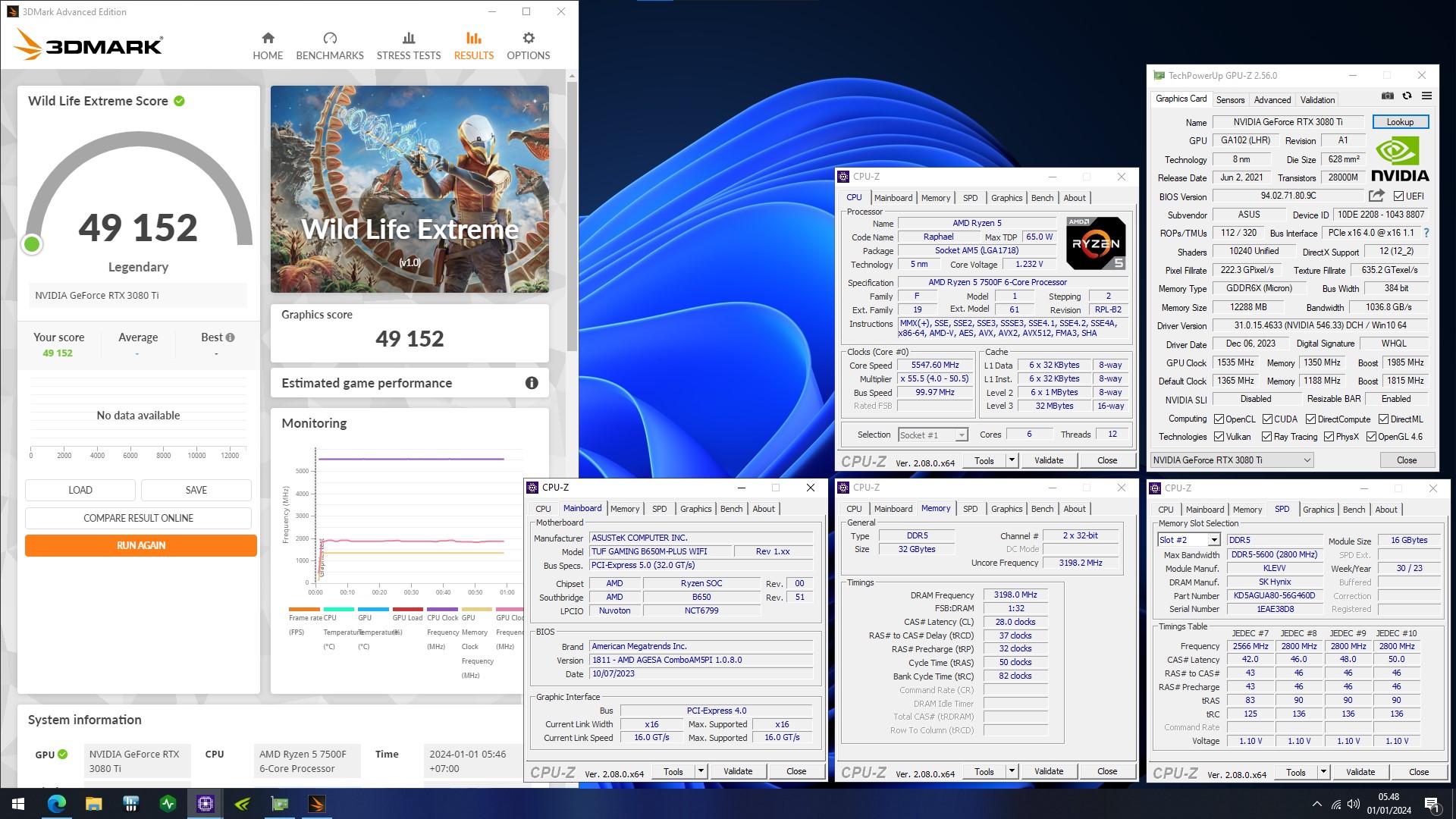Switch to the Sensors tab in GPU-Z
The image size is (1456, 819).
(x=1230, y=100)
